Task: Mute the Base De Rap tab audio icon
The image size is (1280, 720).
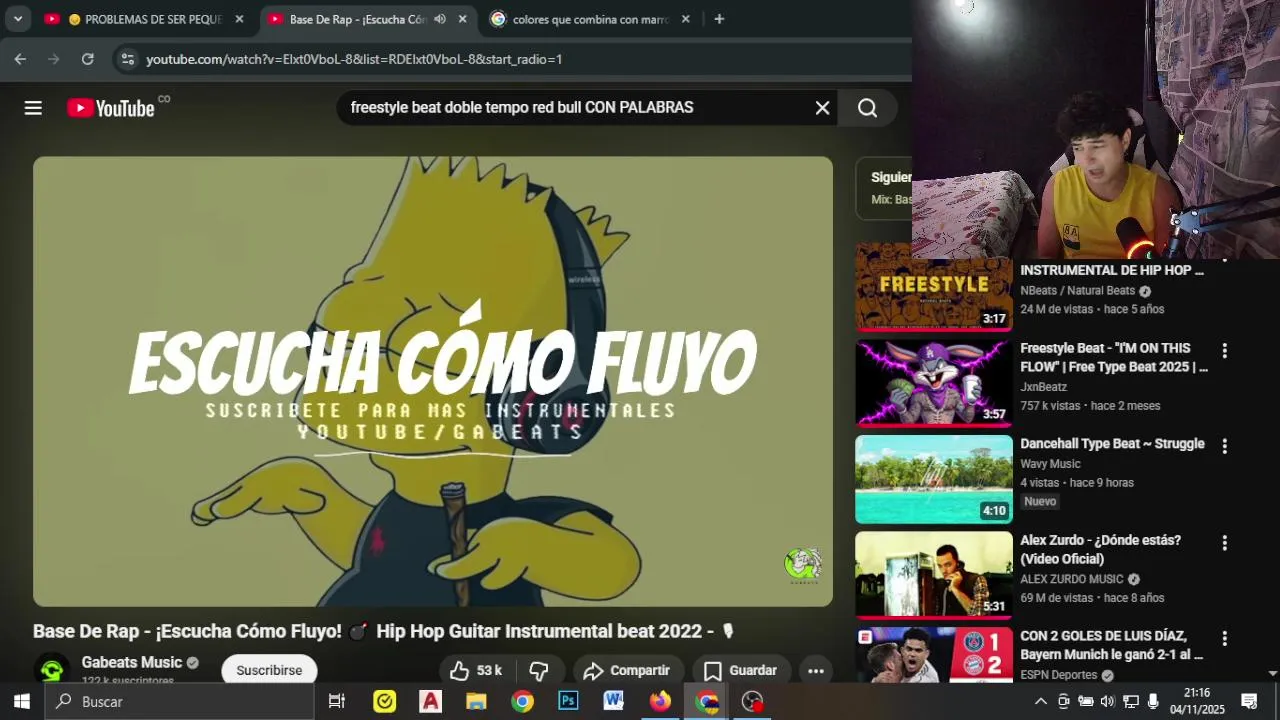Action: 440,19
